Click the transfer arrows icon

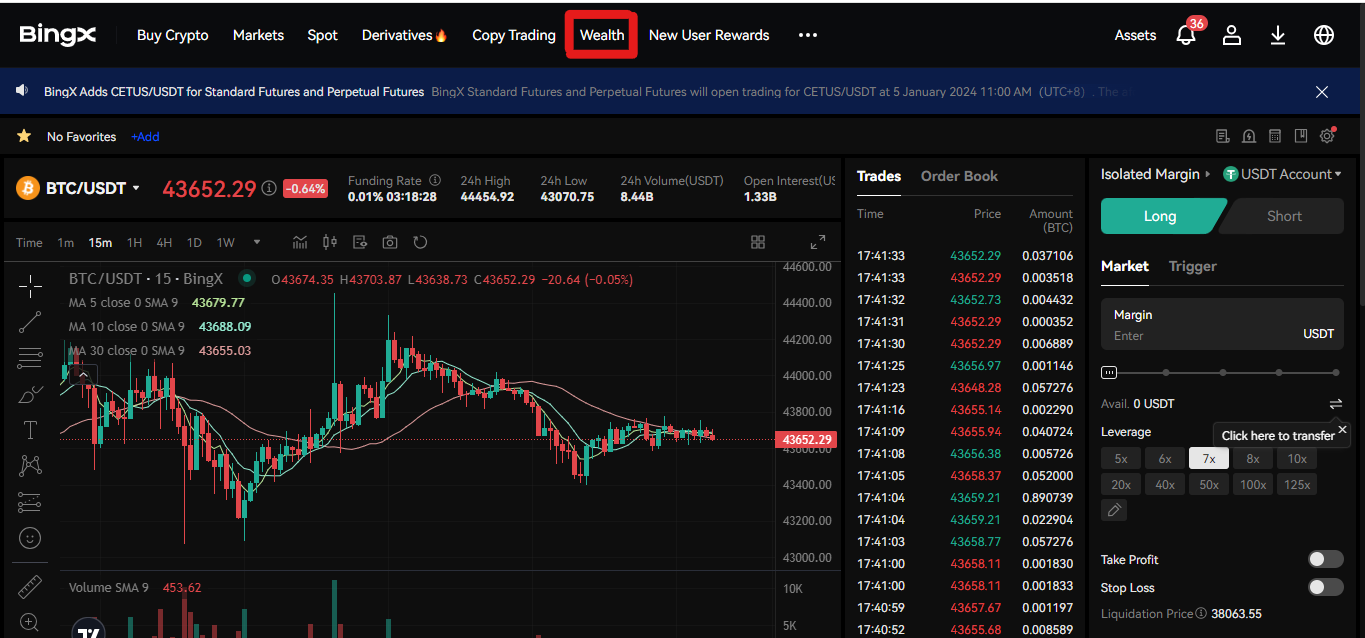[x=1336, y=404]
